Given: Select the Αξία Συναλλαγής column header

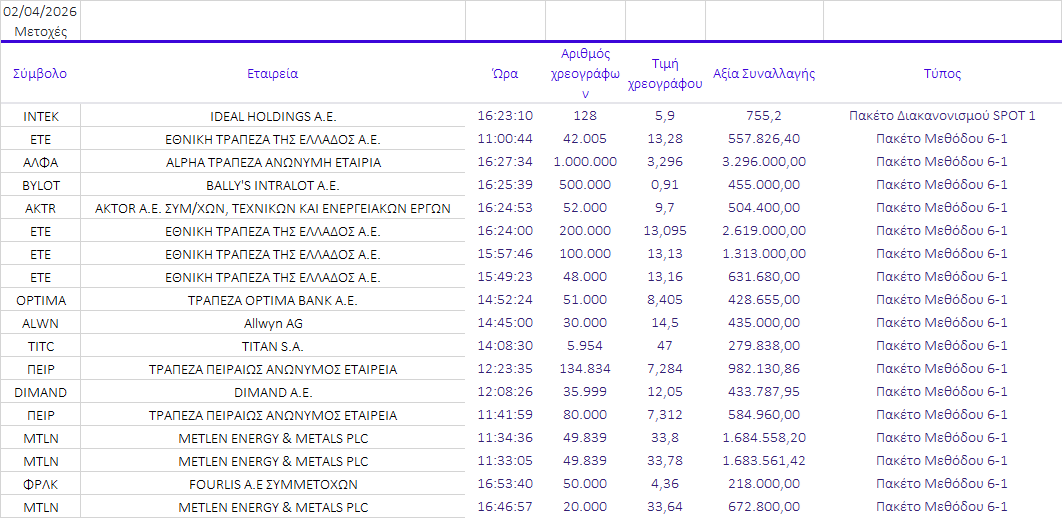Looking at the screenshot, I should click(x=764, y=74).
